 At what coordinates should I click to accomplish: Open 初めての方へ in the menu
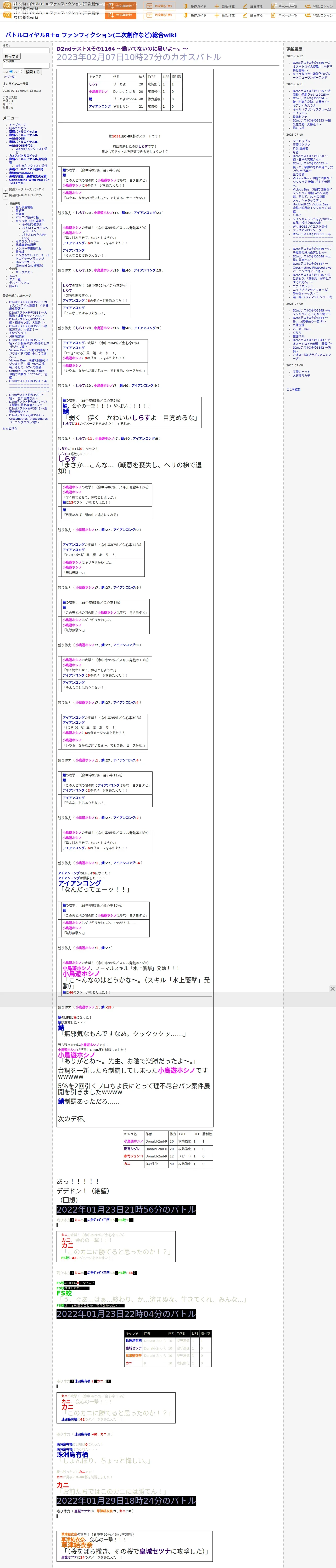18,128
